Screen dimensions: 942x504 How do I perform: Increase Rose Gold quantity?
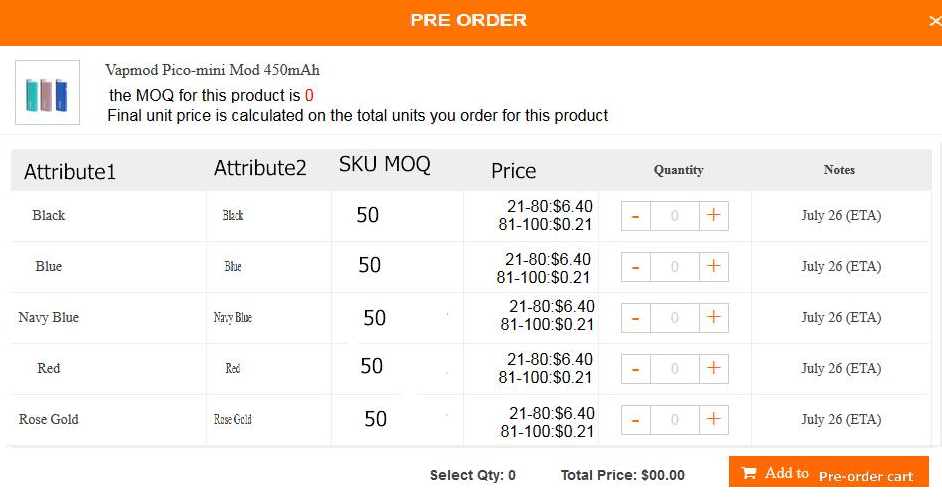[x=714, y=420]
